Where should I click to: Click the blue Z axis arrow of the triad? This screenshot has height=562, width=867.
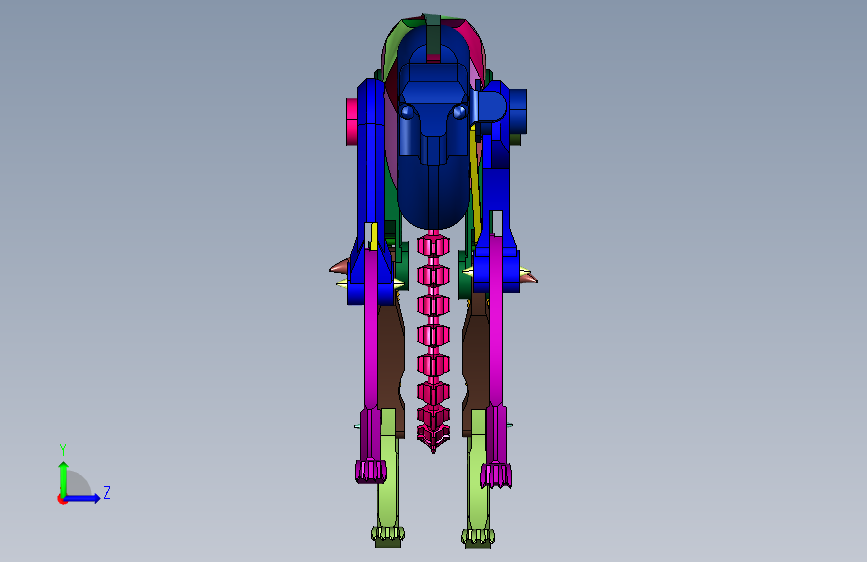(x=83, y=498)
